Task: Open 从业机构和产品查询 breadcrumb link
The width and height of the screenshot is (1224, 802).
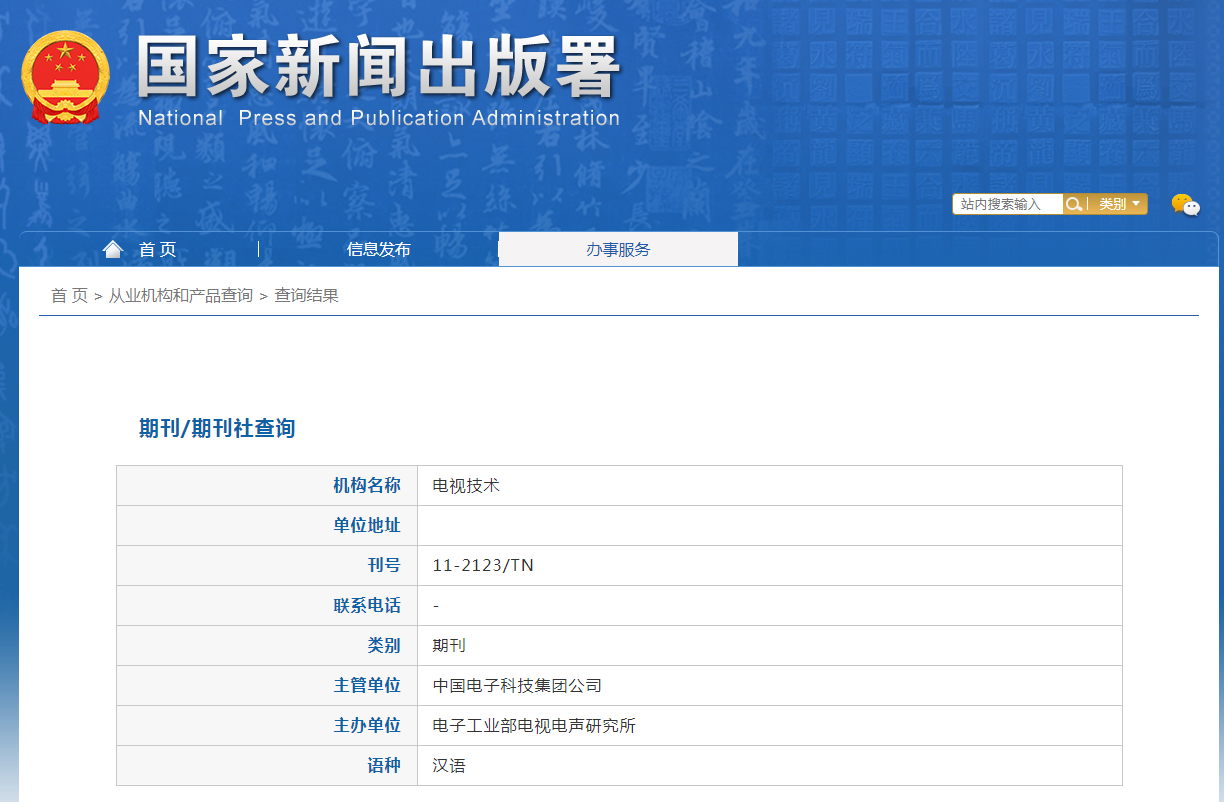Action: tap(181, 296)
